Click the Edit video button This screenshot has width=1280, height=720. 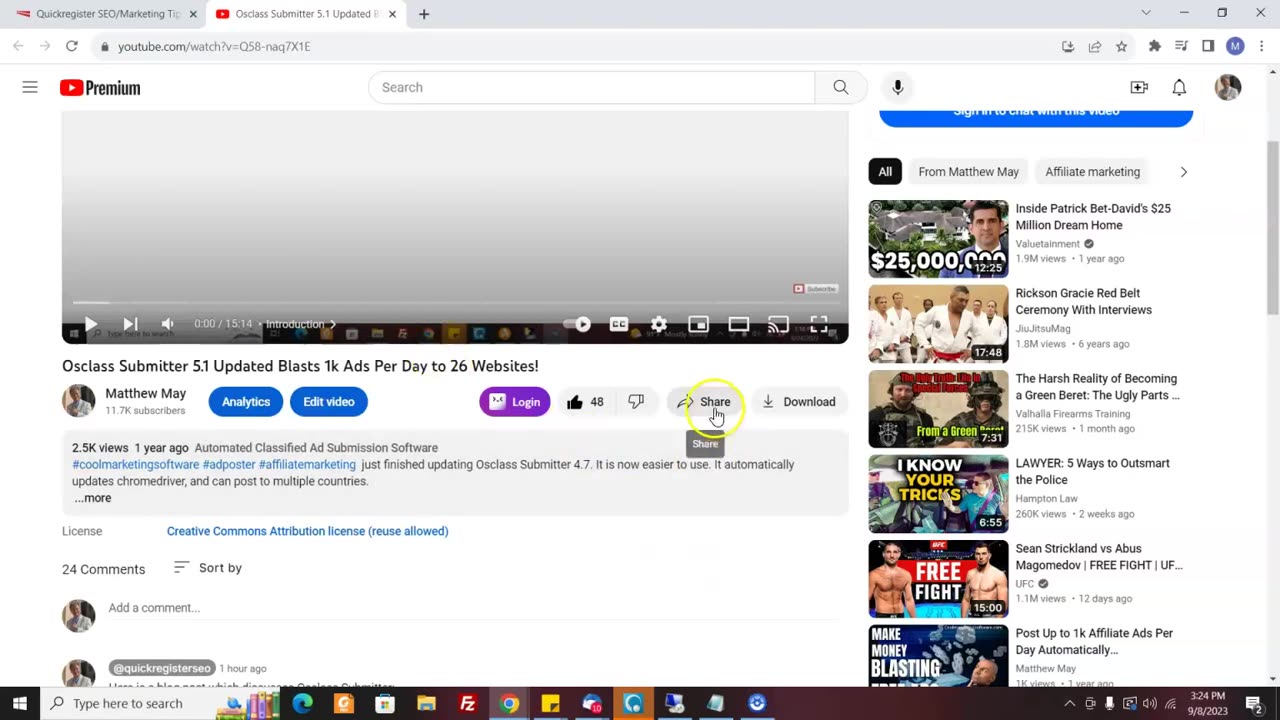[x=329, y=402]
